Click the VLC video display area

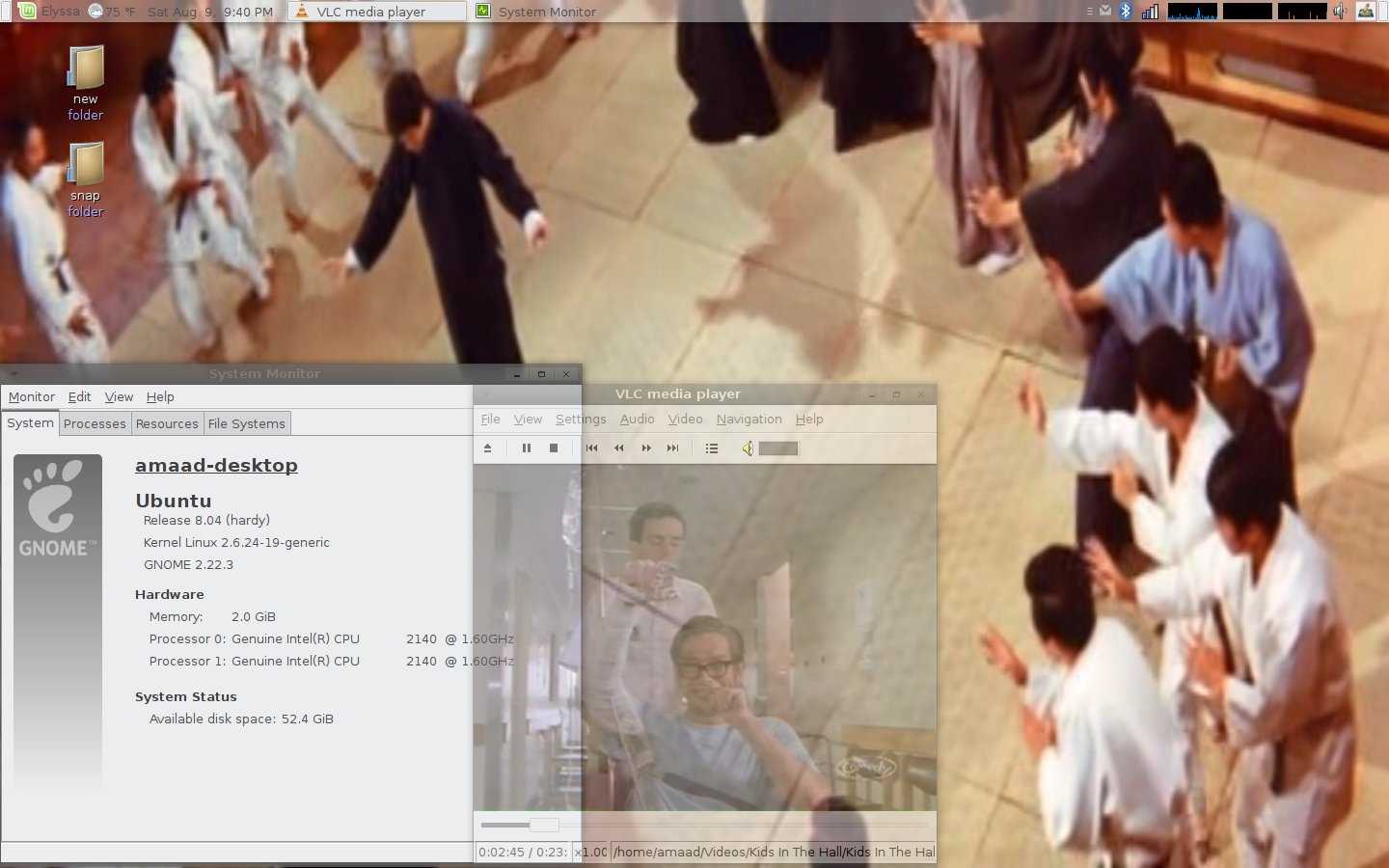(x=705, y=637)
